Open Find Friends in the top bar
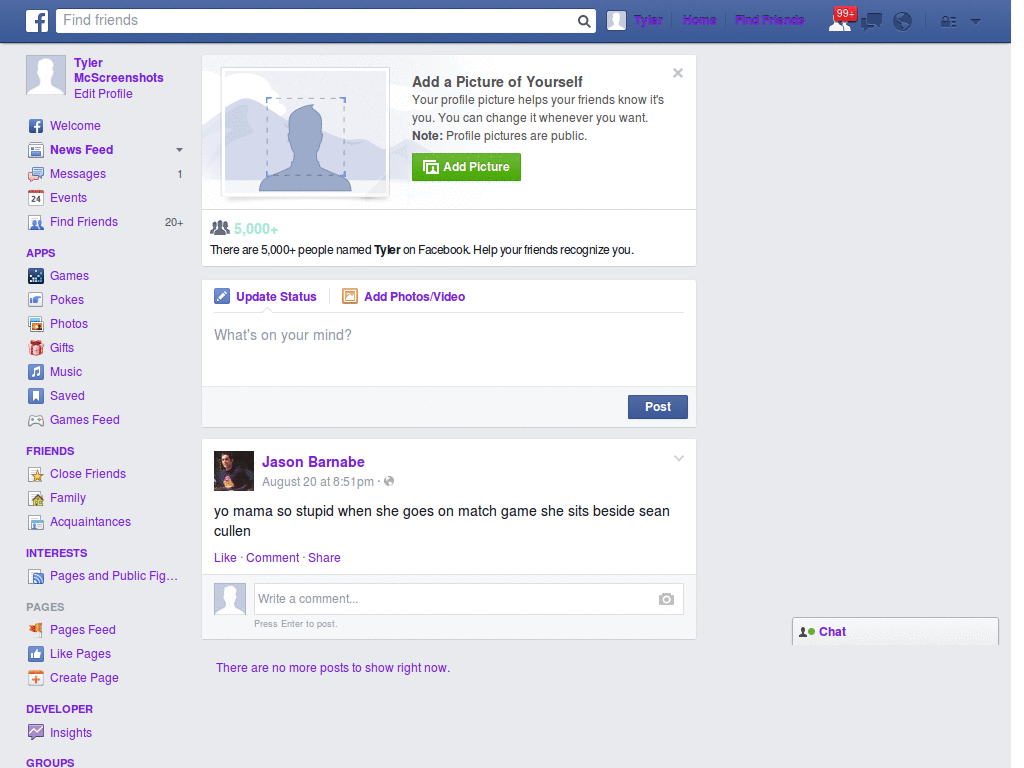This screenshot has width=1024, height=768. [769, 21]
